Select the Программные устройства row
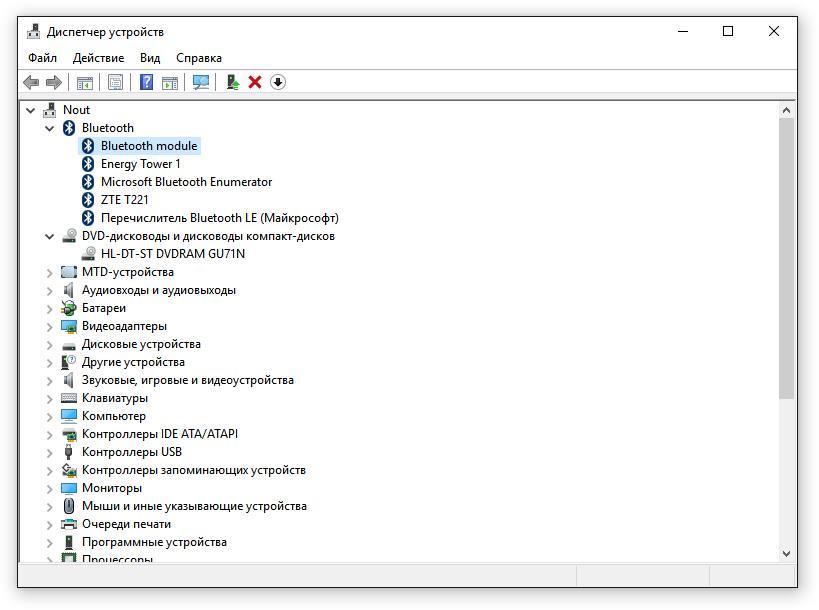Screen dimensions: 819x610 tap(154, 542)
